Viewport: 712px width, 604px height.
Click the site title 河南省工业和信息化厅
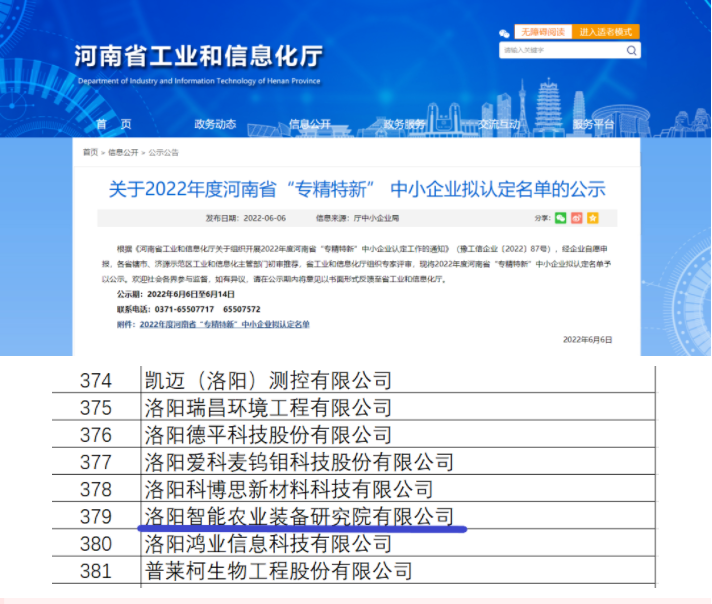(x=198, y=56)
